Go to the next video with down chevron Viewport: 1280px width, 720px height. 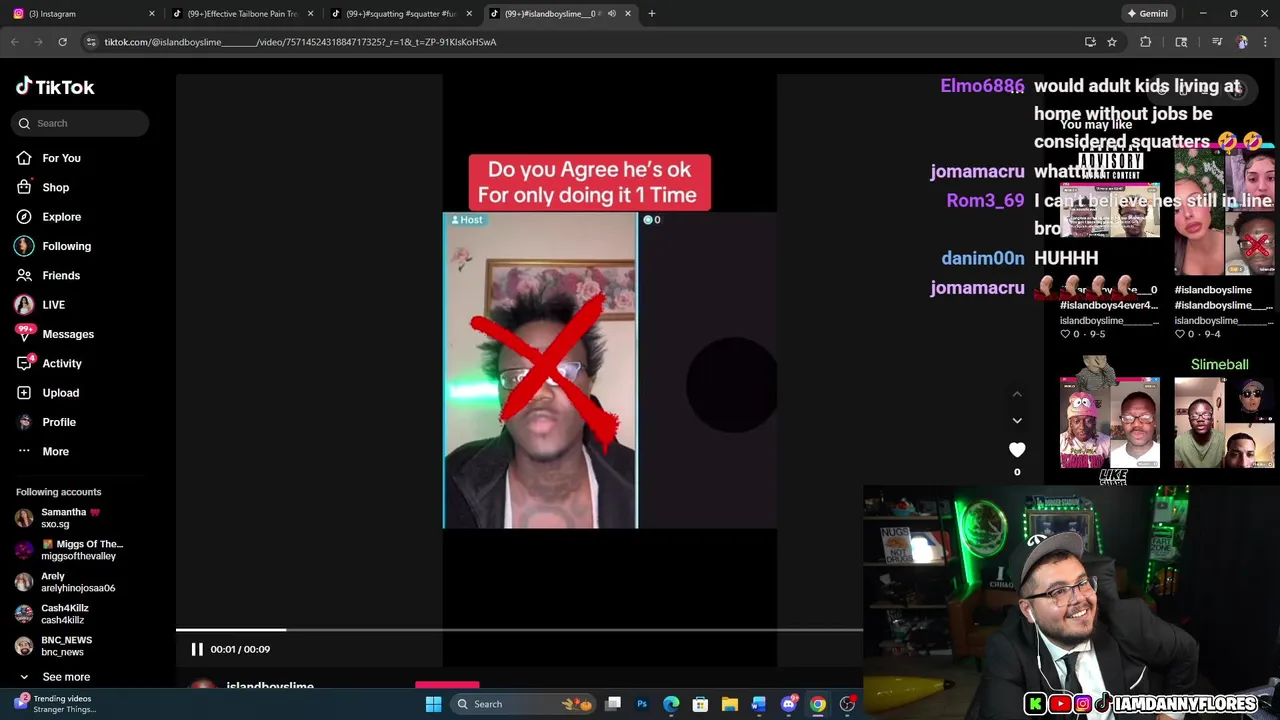pos(1017,421)
